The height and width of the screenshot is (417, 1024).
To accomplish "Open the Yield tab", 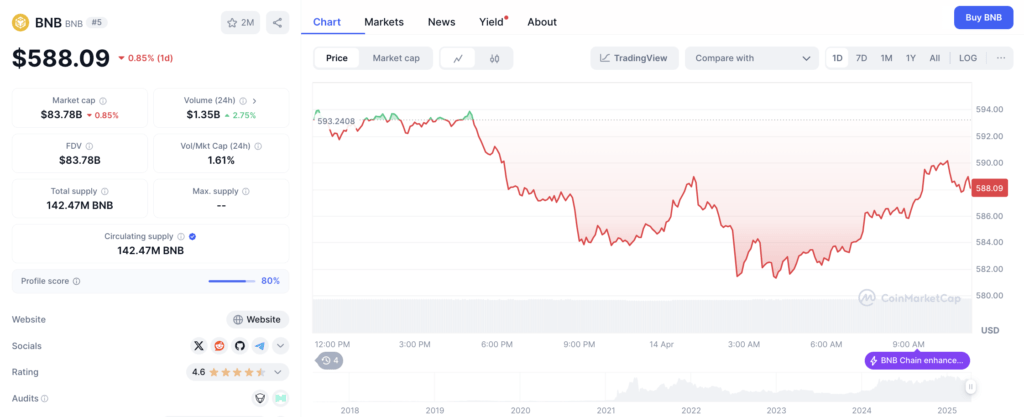I will (492, 22).
